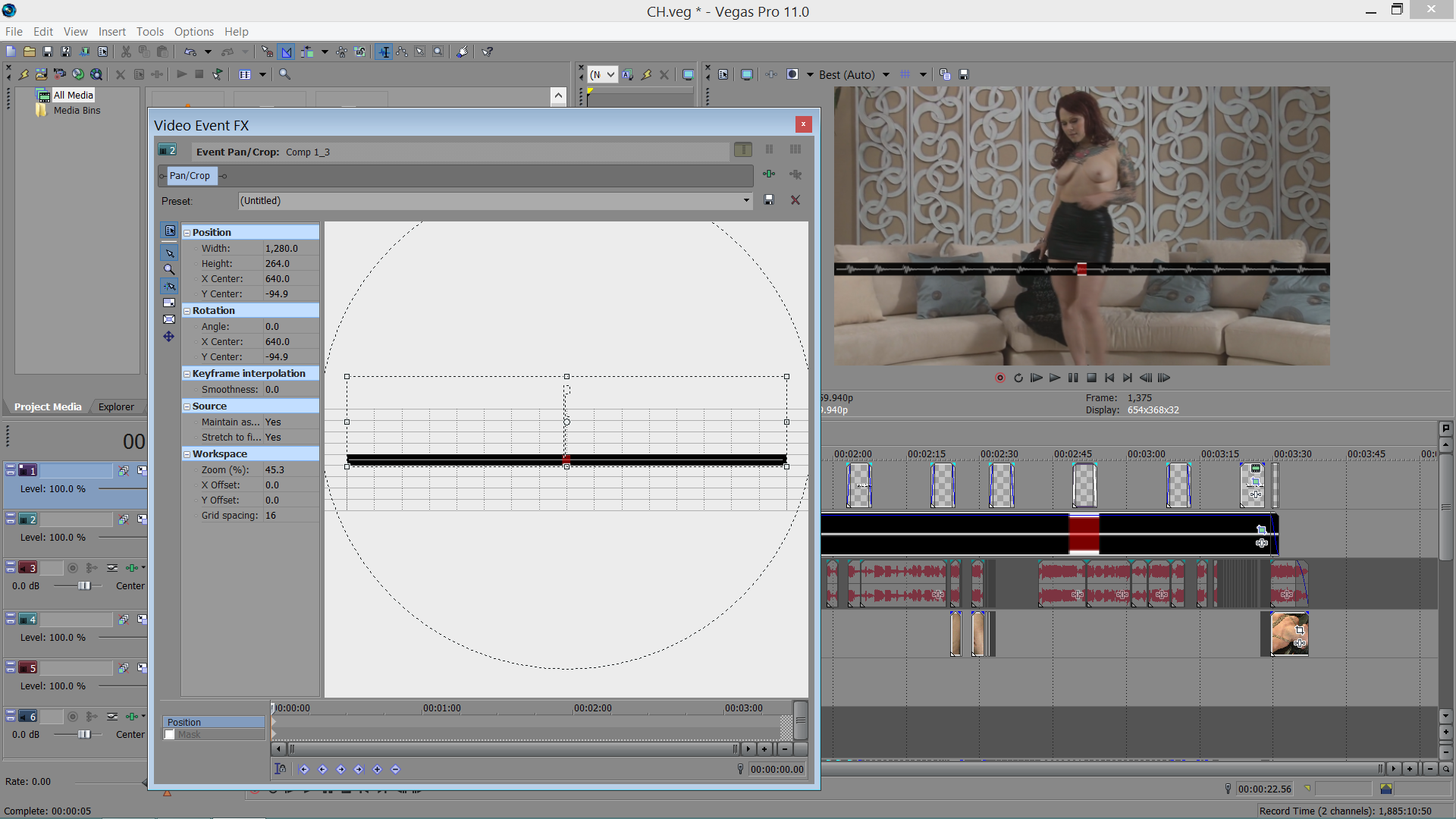Click the Last Keyframe diamond icon
The height and width of the screenshot is (819, 1456).
[359, 769]
